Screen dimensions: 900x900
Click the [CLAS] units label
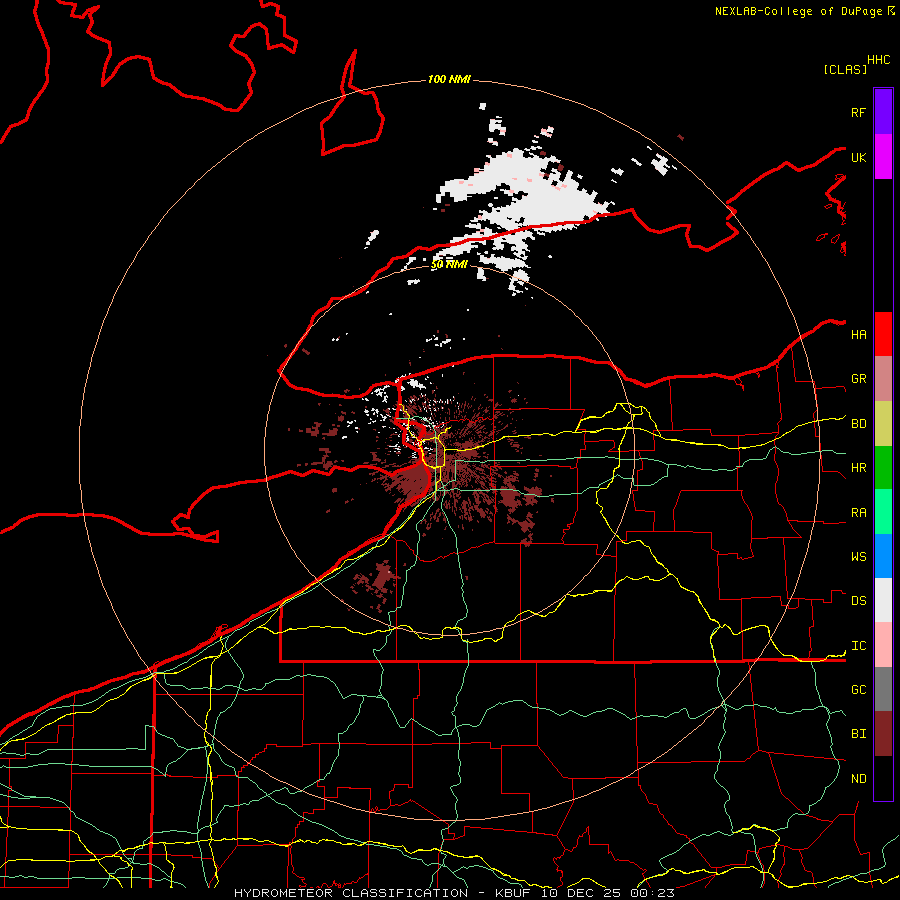coord(845,69)
